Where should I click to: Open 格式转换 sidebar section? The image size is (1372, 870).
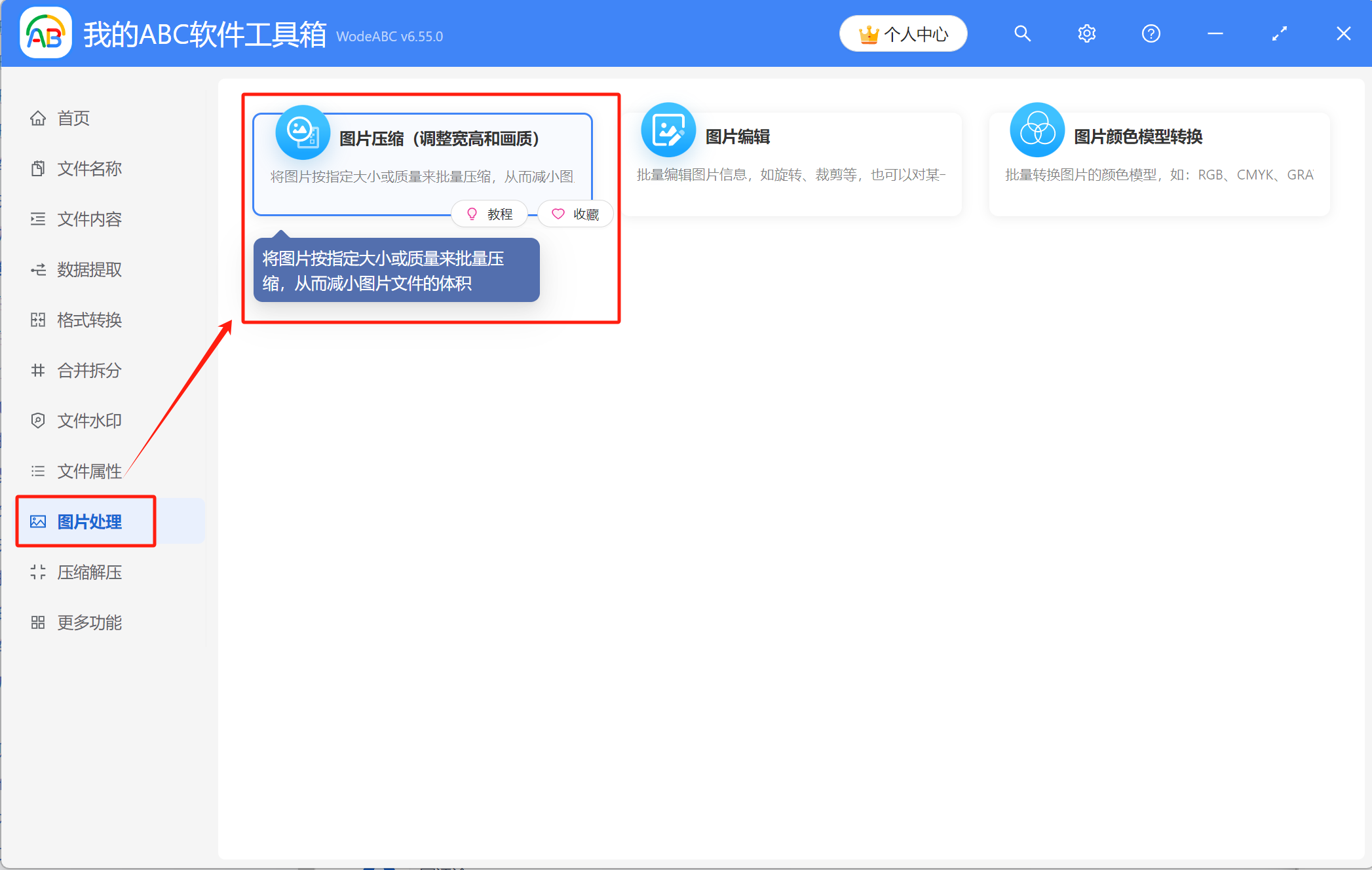point(89,320)
